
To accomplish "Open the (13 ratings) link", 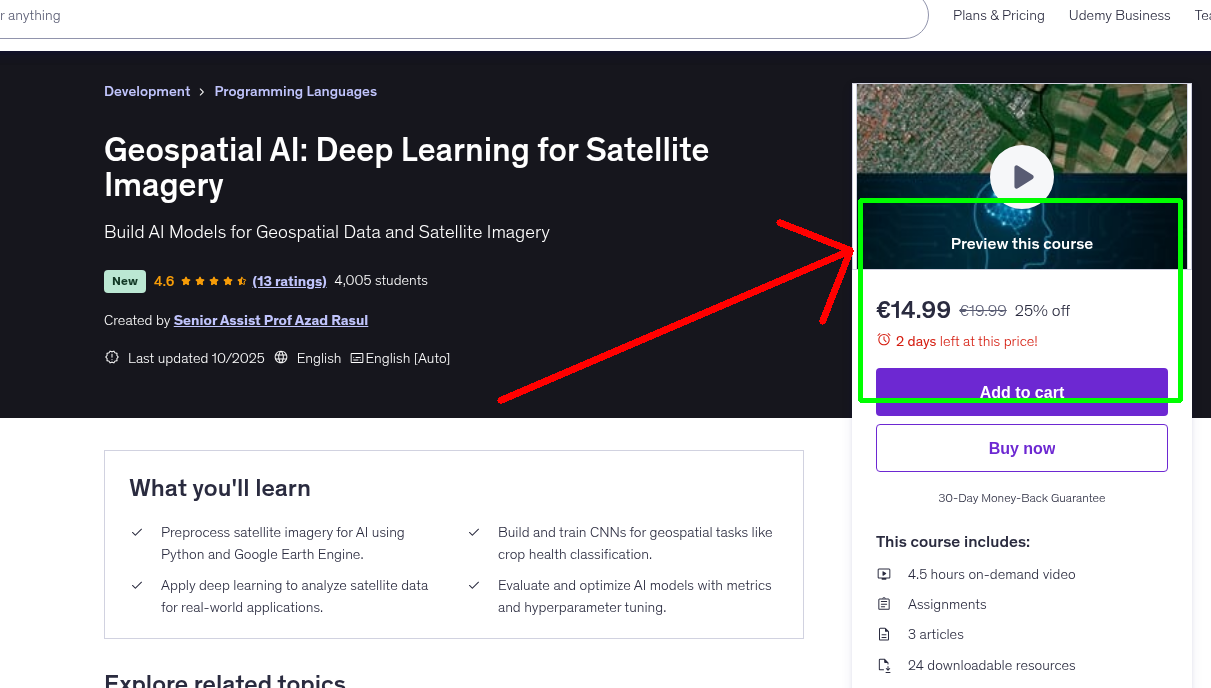I will tap(289, 281).
